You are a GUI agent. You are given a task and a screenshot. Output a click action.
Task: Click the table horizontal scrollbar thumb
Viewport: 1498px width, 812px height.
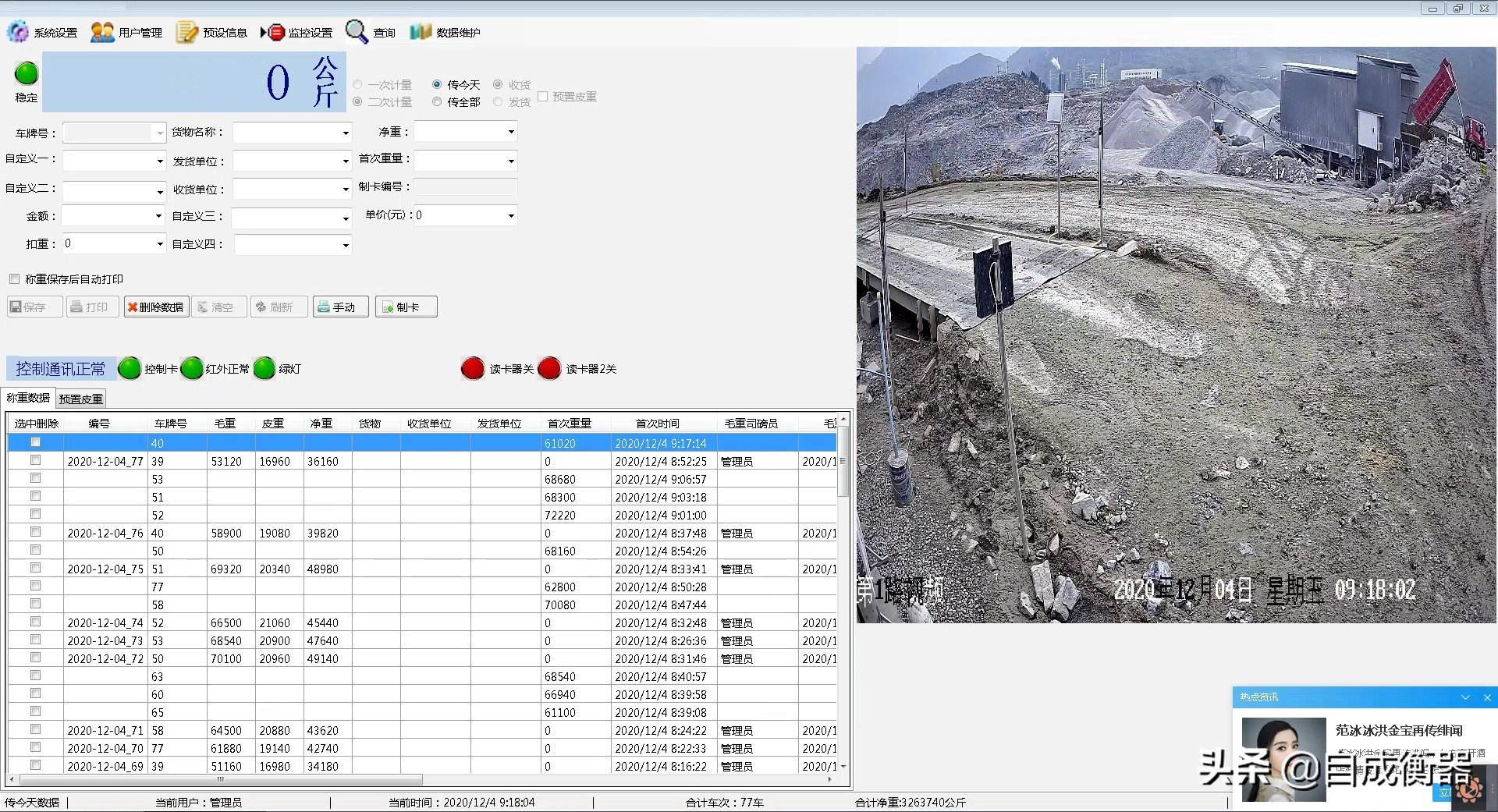(x=221, y=779)
